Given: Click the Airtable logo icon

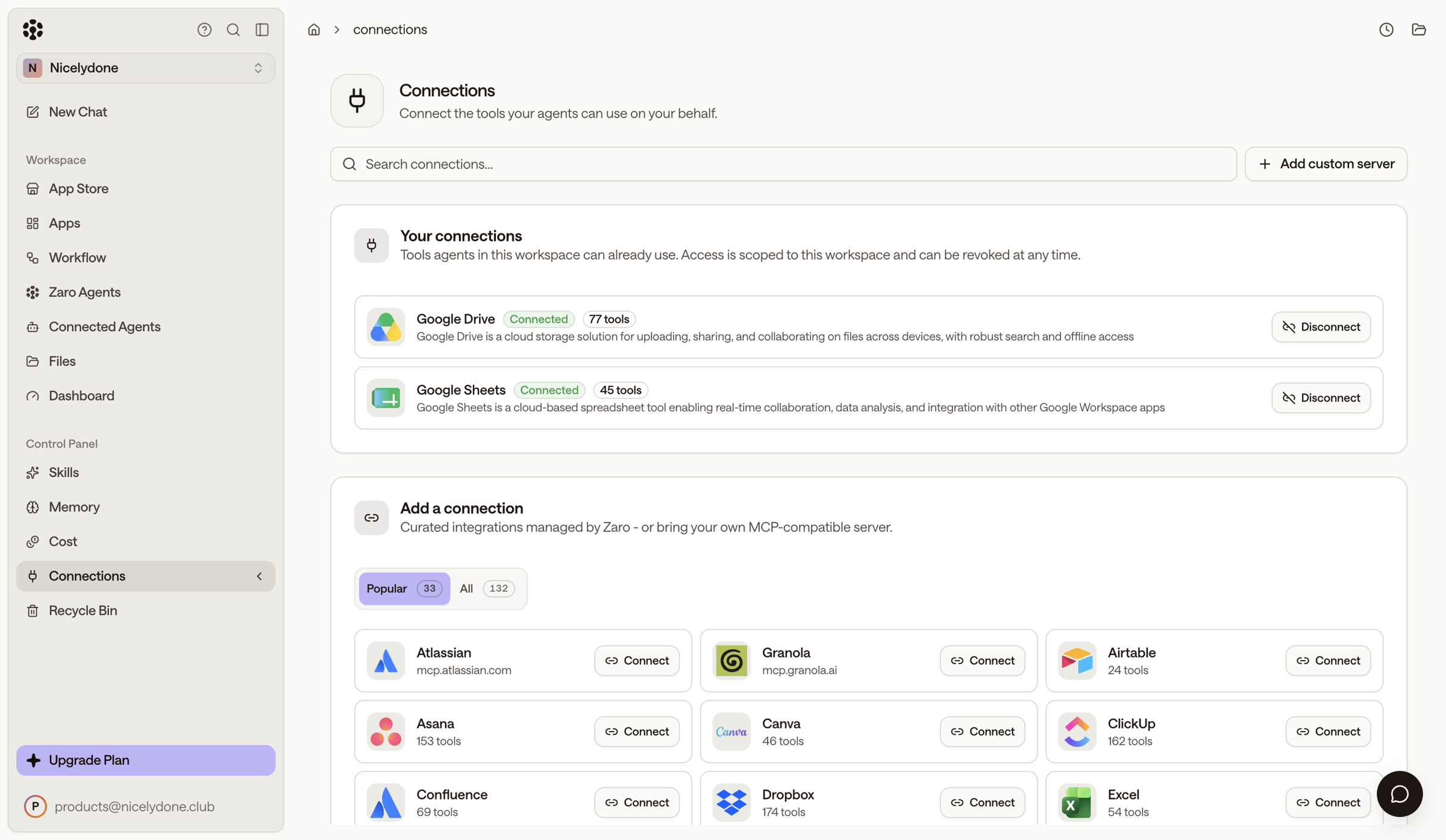Looking at the screenshot, I should (x=1077, y=661).
